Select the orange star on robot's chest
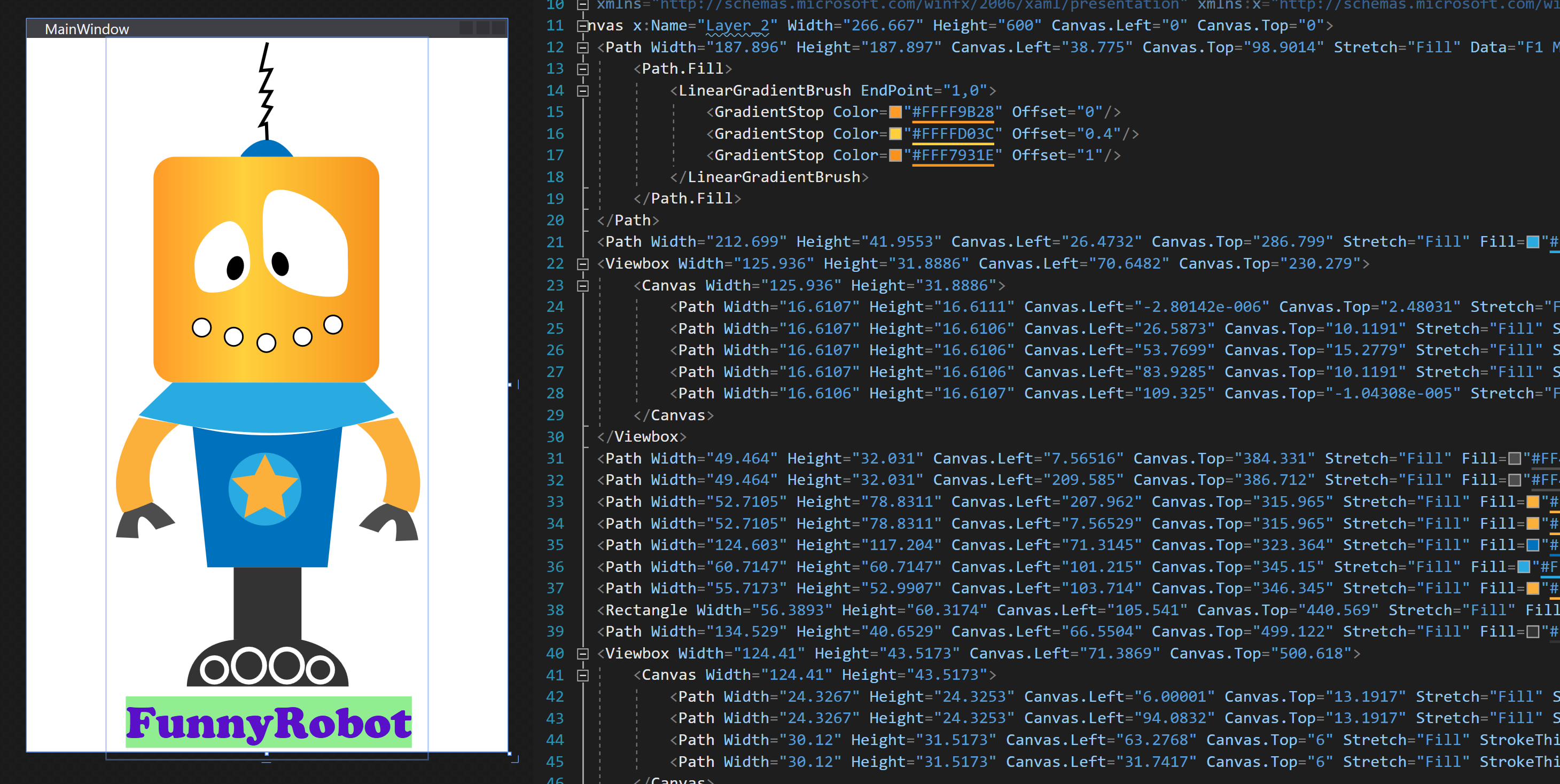Viewport: 1560px width, 784px height. pos(264,489)
